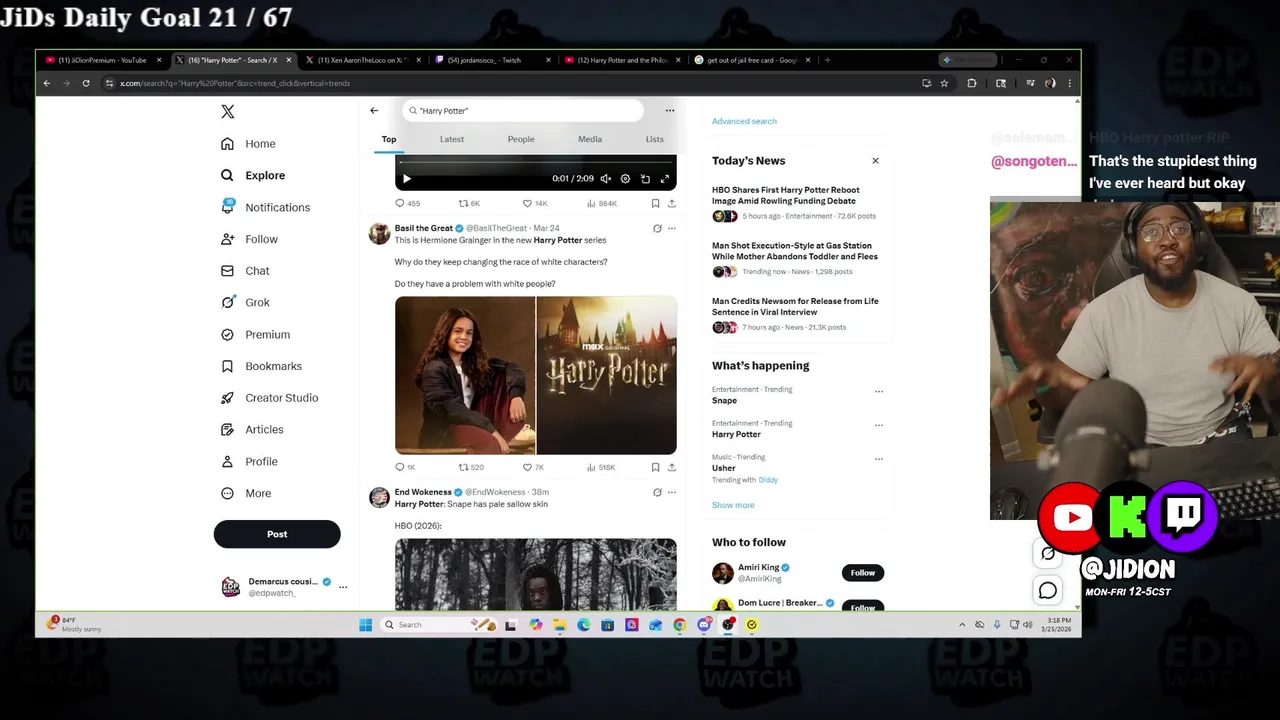Open options for Harry Potter trending topic

coord(879,425)
